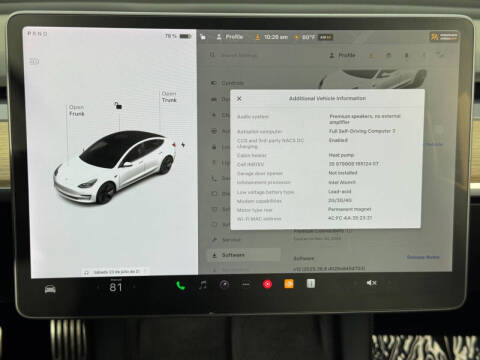Tap the PRND gear indicator
Viewport: 480px width, 360px height.
(37, 34)
